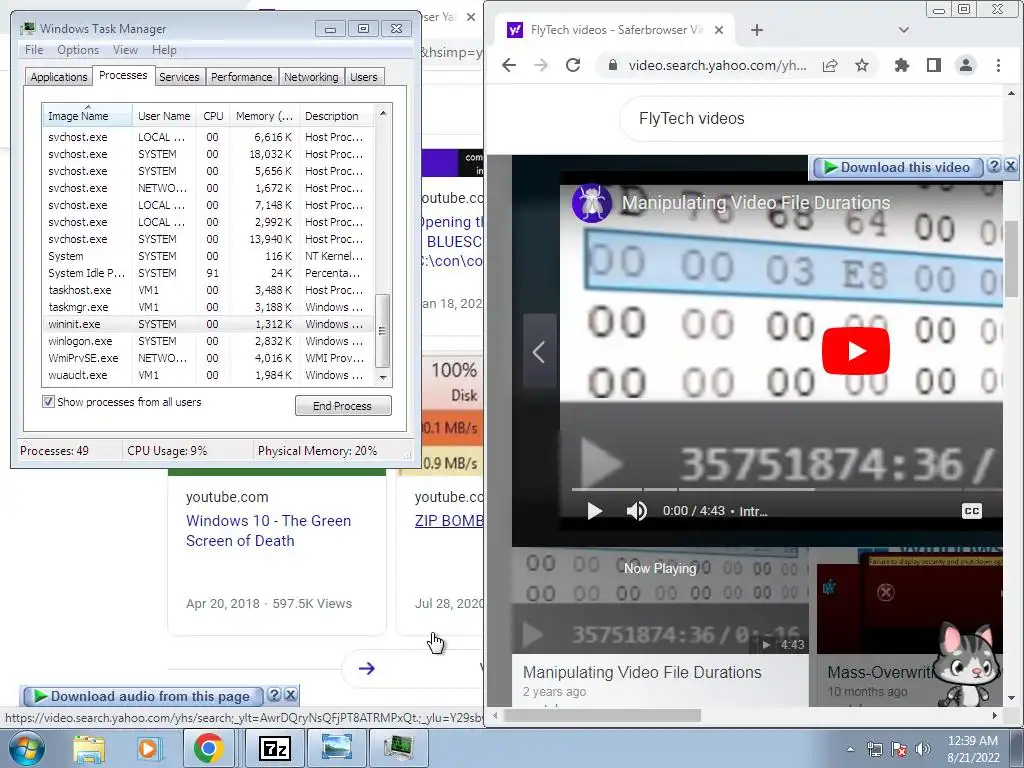Screen dimensions: 1024x768
Task: Open the Windows Start button
Action: 26,748
